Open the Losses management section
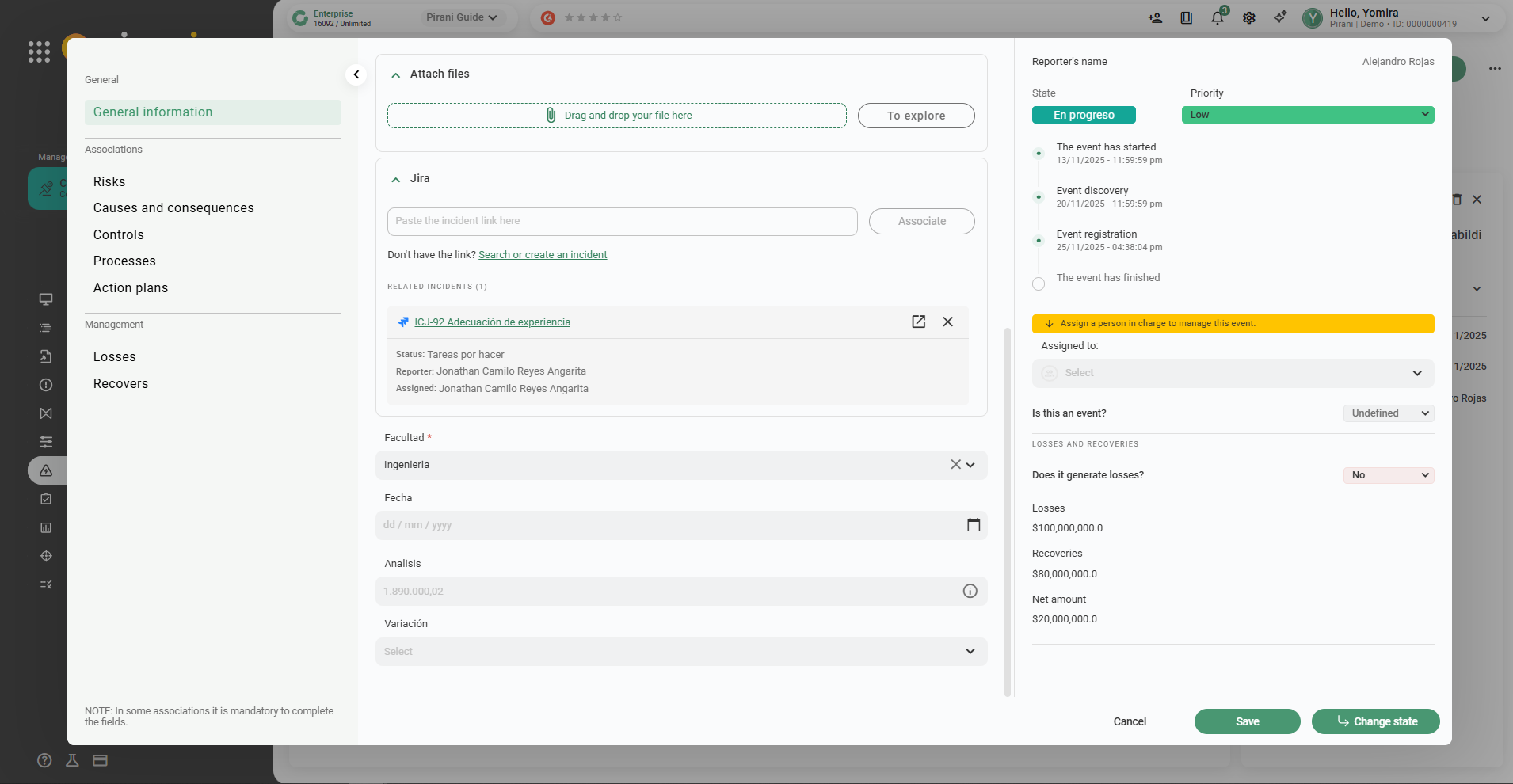 [115, 357]
